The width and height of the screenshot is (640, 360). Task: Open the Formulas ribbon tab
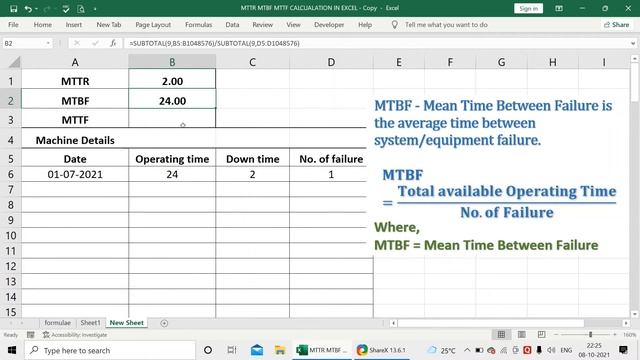(198, 24)
